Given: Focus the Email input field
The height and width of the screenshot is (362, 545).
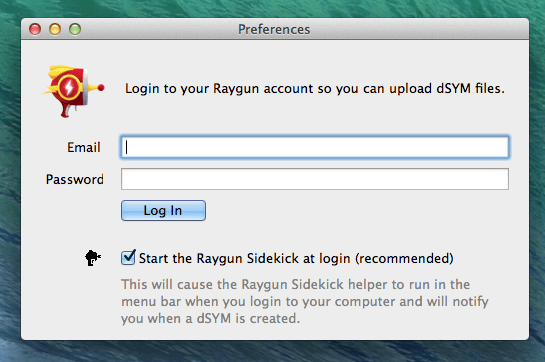Looking at the screenshot, I should click(315, 147).
